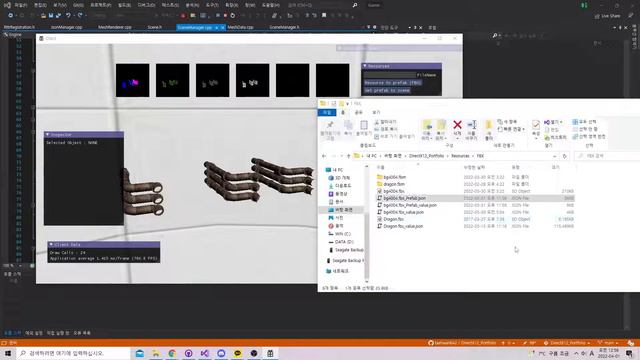Screen dimensions: 640x360
Task: Click the Undo icon in Visual Studio toolbar
Action: coord(68,16)
